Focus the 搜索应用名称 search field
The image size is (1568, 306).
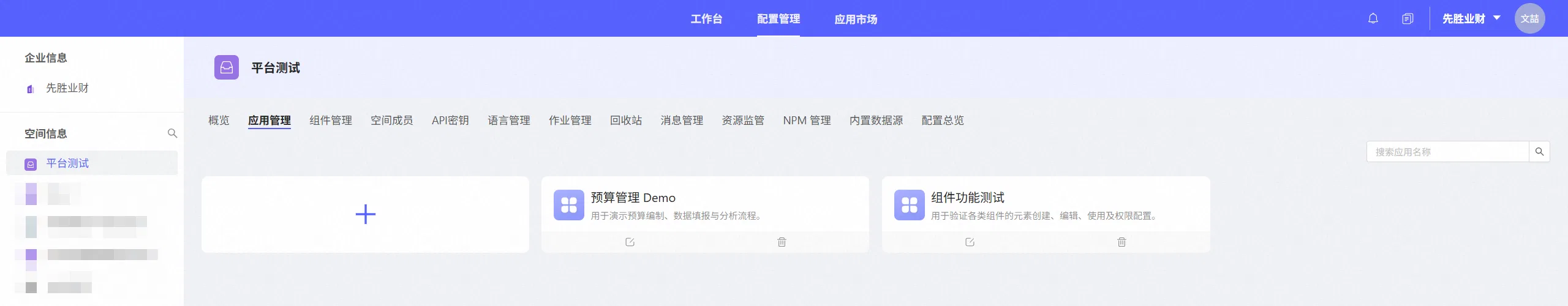(x=1448, y=152)
